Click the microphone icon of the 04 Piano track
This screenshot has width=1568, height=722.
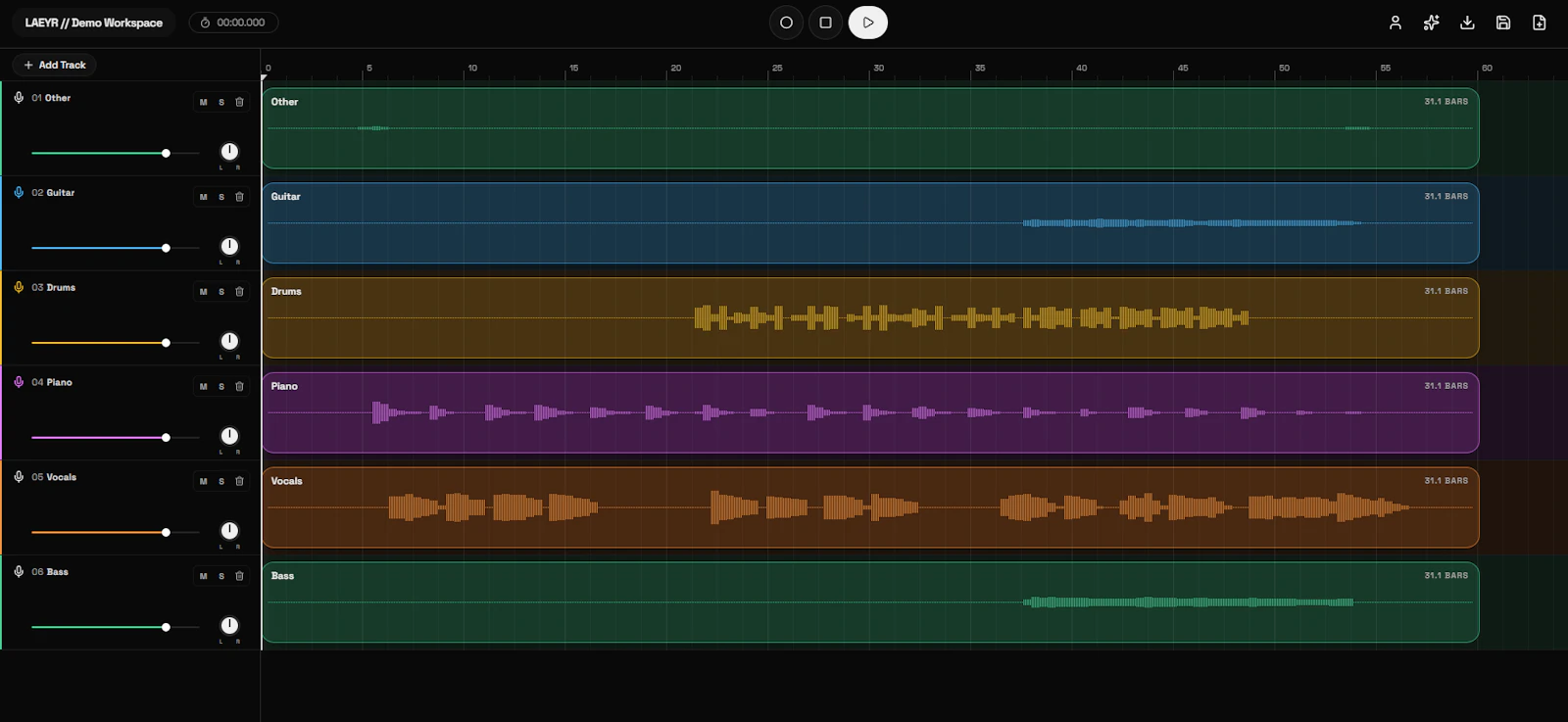tap(19, 382)
